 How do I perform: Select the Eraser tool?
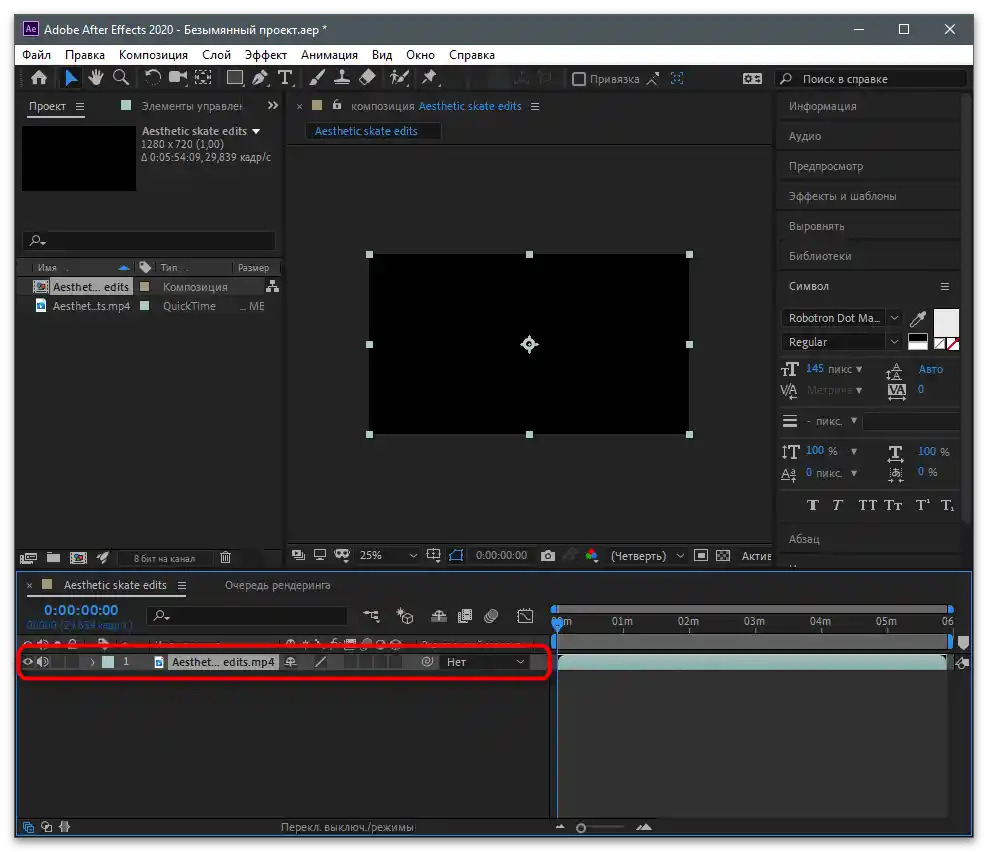click(367, 78)
